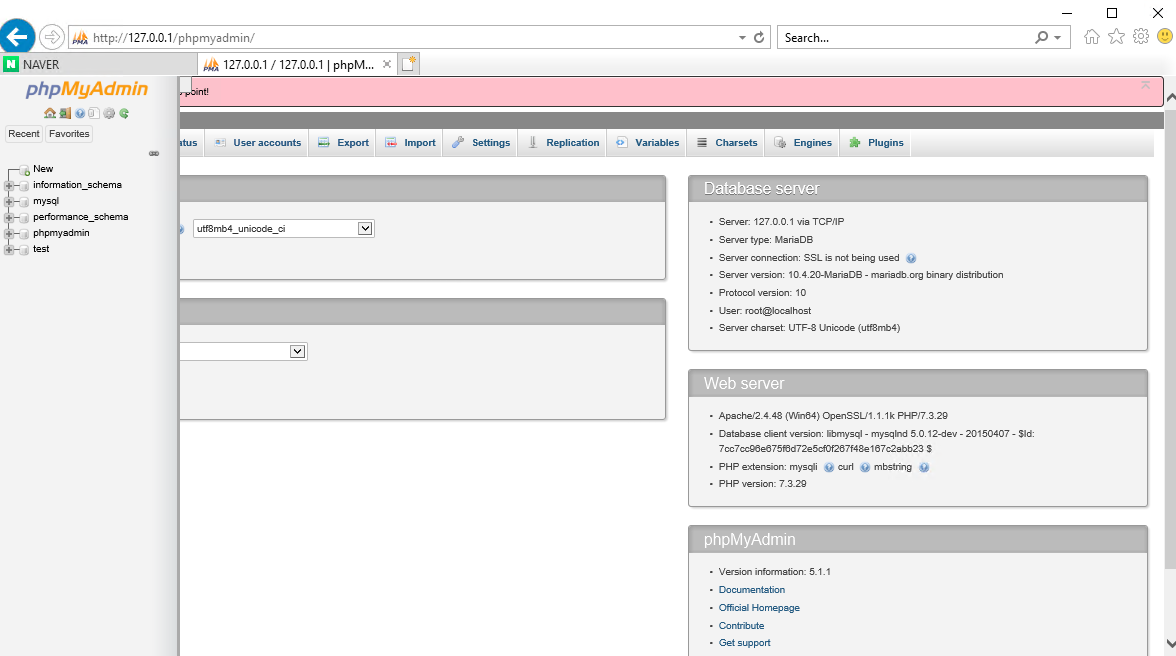Click the New database icon in the tree
This screenshot has height=656, width=1176.
24,170
